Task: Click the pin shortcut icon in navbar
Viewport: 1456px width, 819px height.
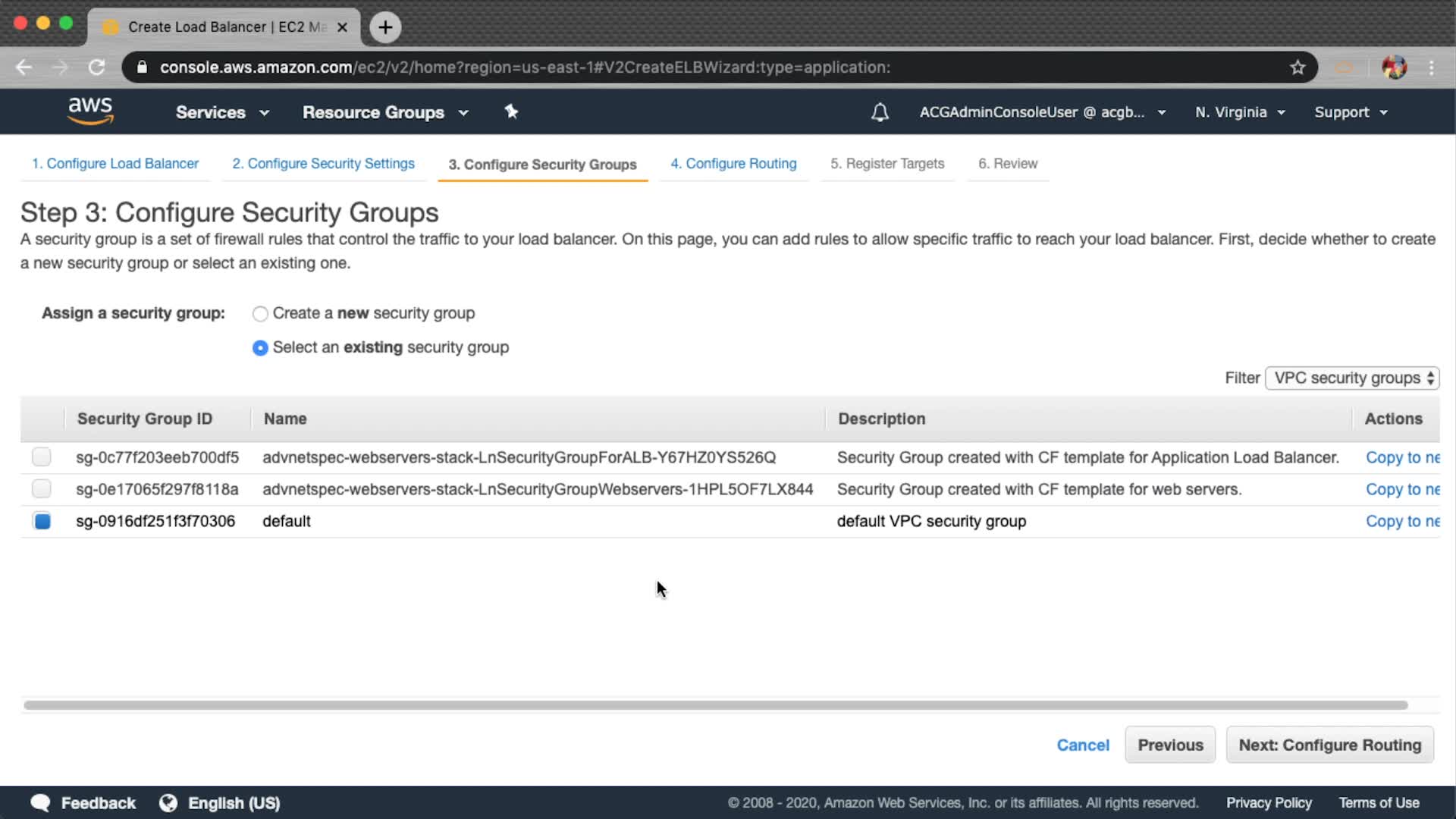Action: (511, 111)
